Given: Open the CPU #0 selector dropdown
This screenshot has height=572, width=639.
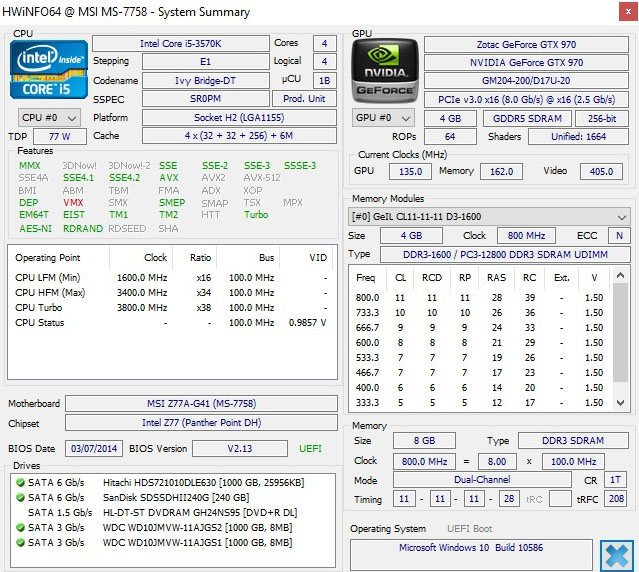Looking at the screenshot, I should coord(49,118).
